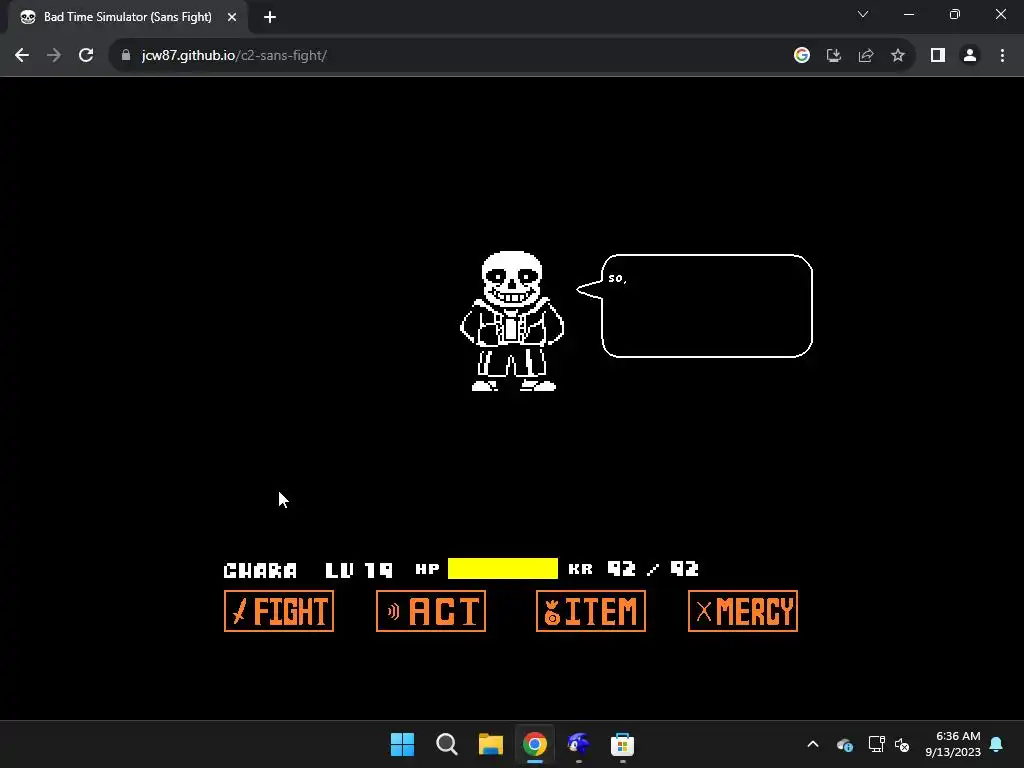Bookmark this page with the star icon
Screen dimensions: 1024x768
coord(898,56)
